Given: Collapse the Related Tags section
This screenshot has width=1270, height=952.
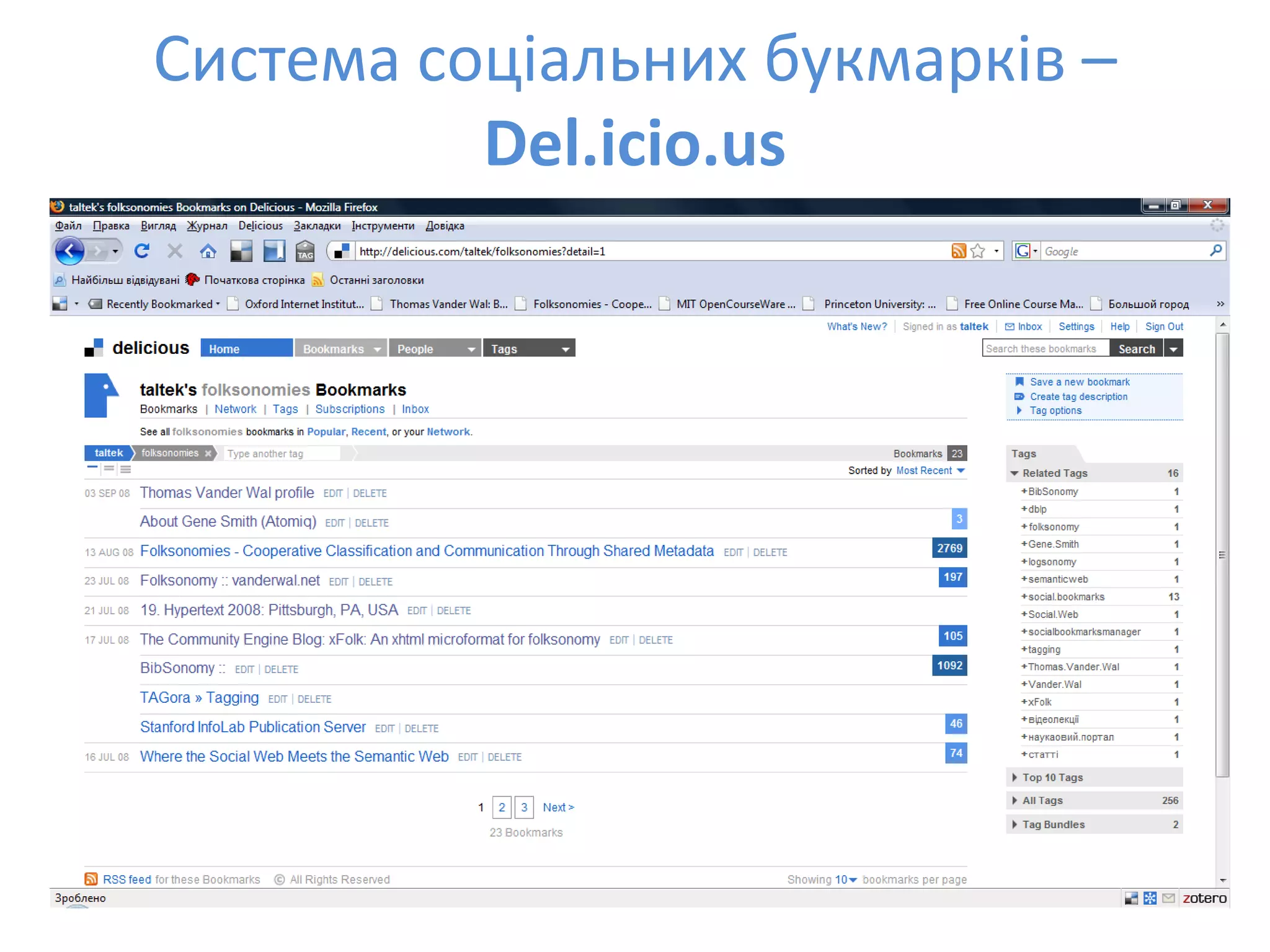Looking at the screenshot, I should click(x=1015, y=473).
